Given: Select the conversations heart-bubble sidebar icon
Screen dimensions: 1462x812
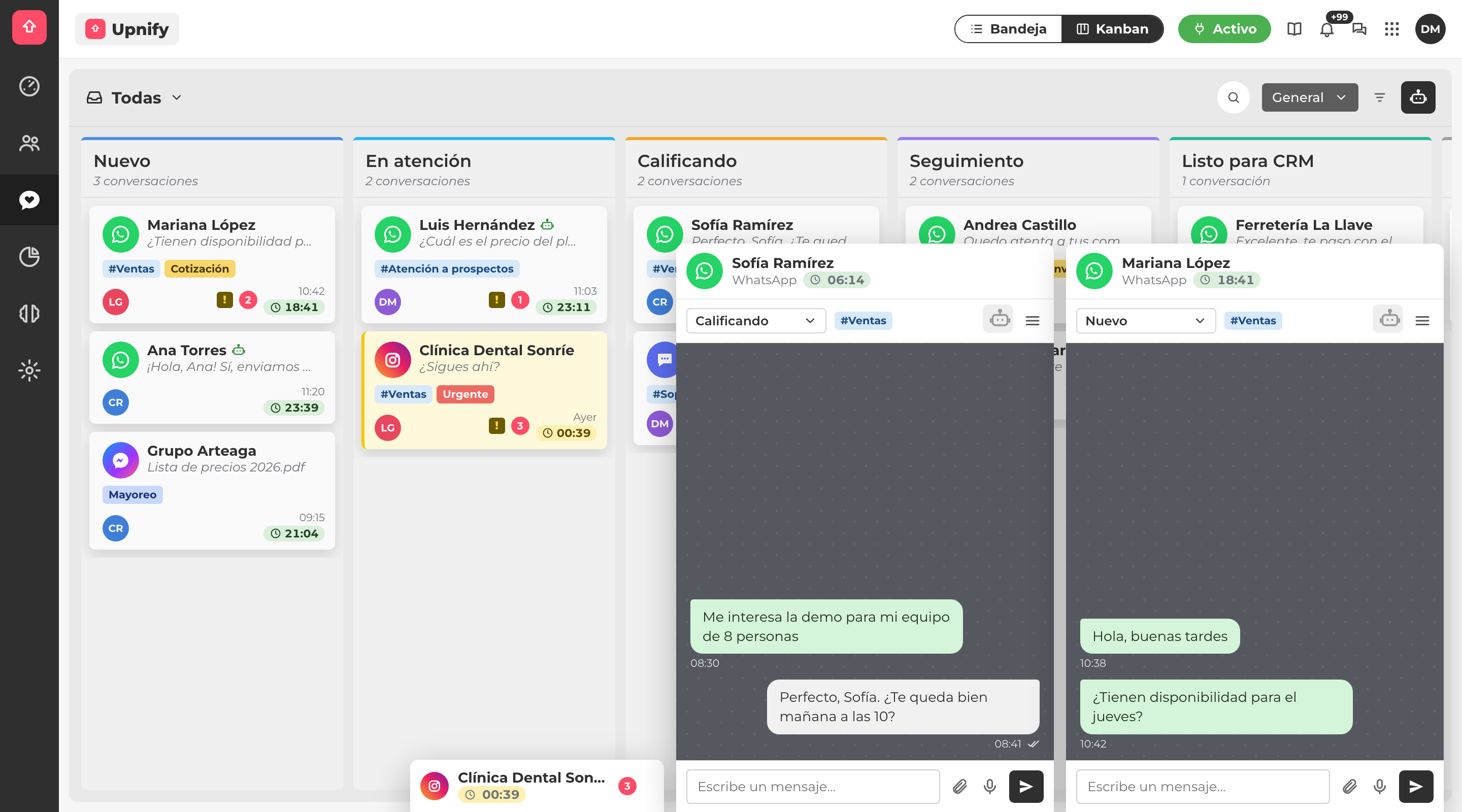Looking at the screenshot, I should click(x=29, y=200).
